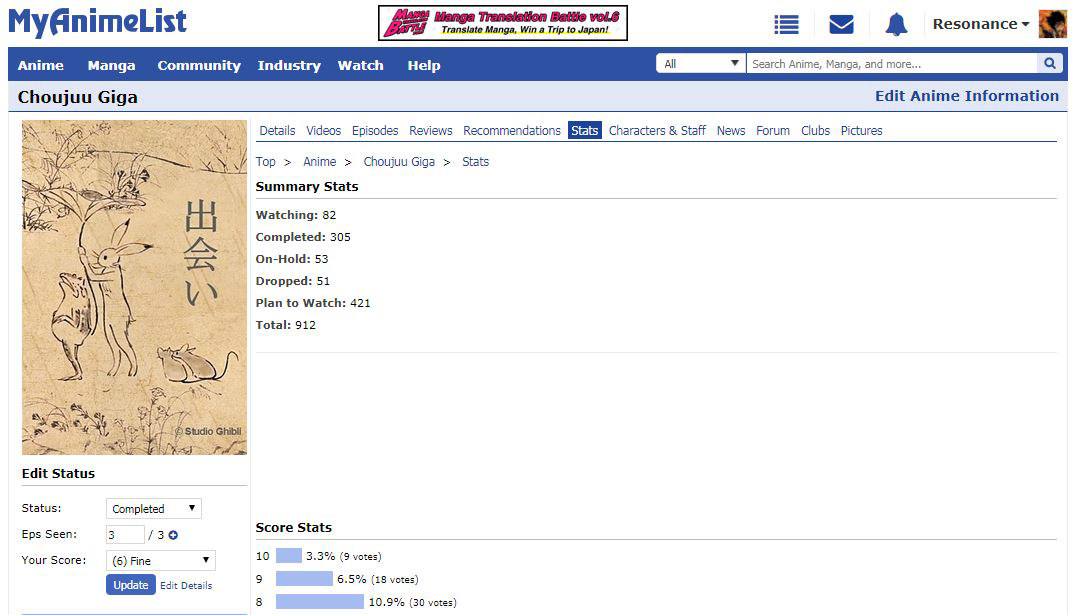Go to MyAnimeList home logo
This screenshot has height=615, width=1077.
(x=98, y=23)
